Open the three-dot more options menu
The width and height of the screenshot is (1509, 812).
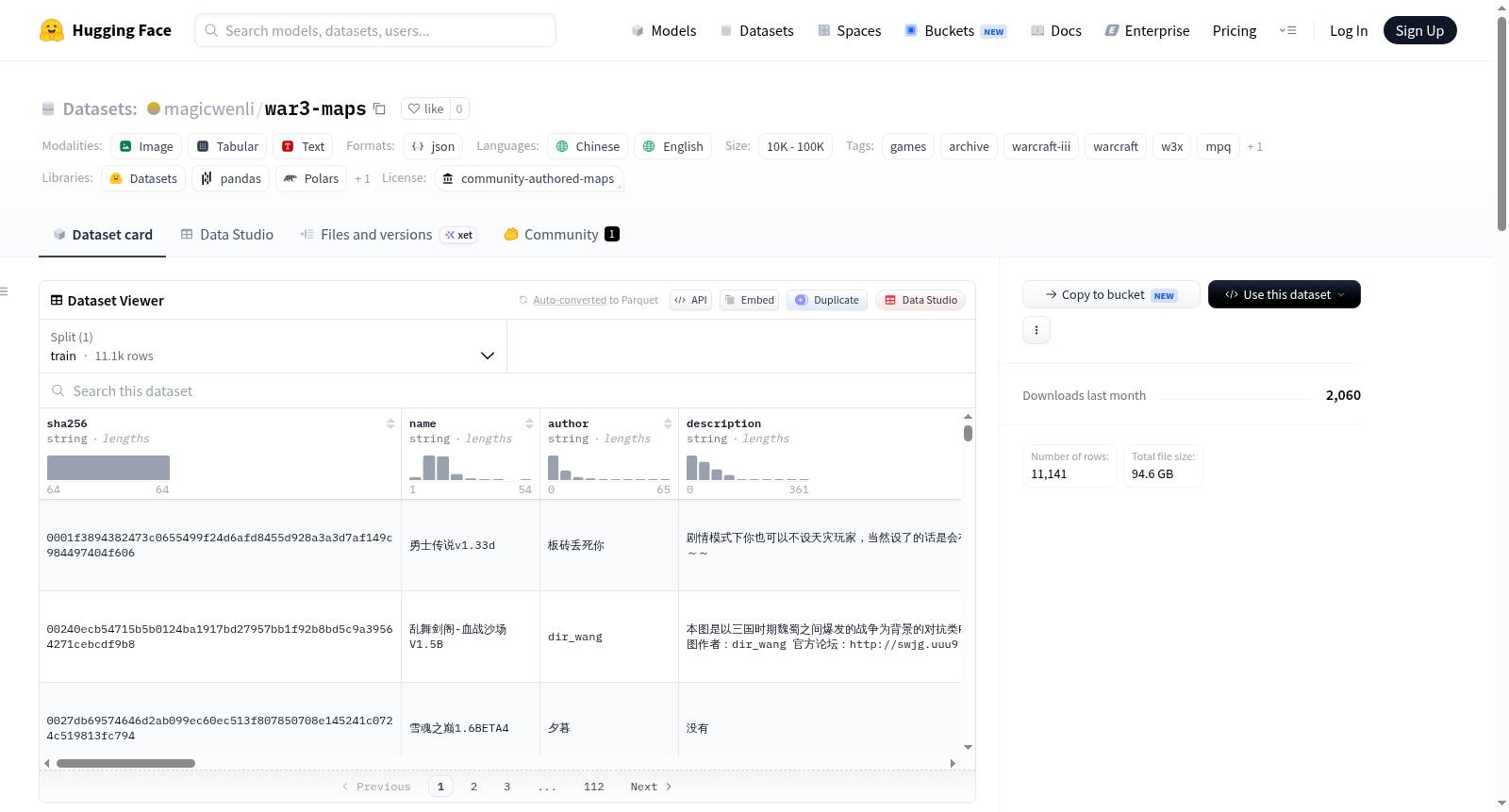tap(1036, 330)
